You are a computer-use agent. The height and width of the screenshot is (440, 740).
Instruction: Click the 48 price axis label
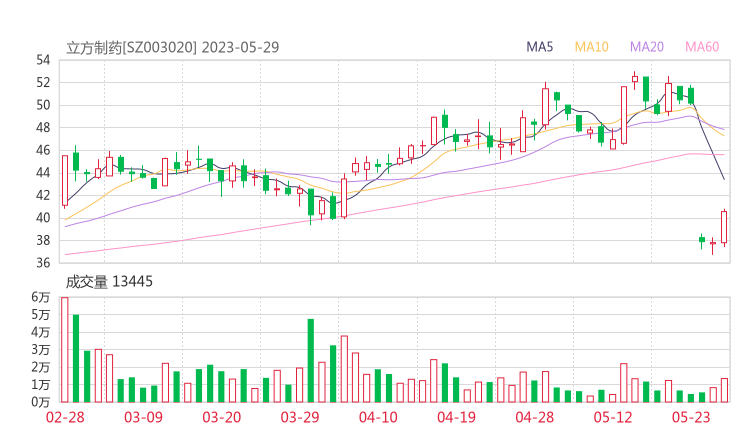coord(43,127)
